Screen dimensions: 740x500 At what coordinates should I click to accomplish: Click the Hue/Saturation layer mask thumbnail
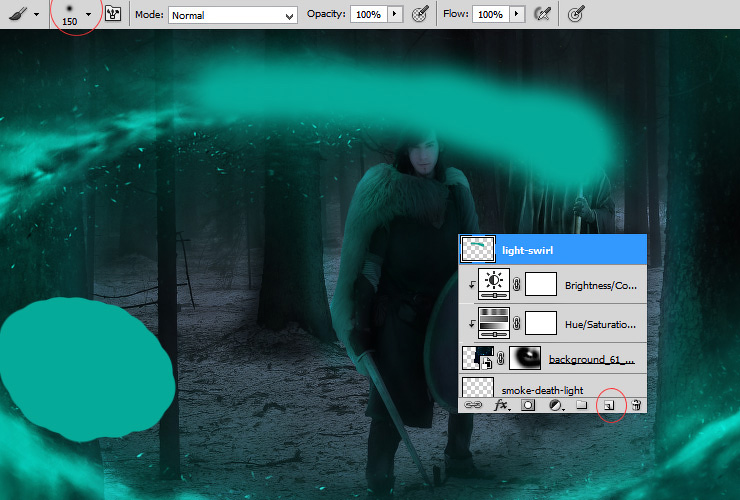(x=541, y=323)
